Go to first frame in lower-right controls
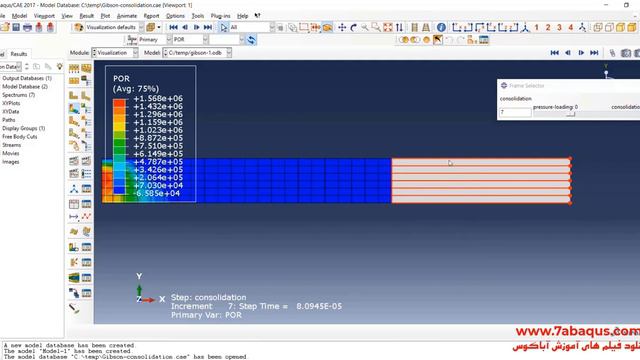The width and height of the screenshot is (640, 360). (x=554, y=53)
